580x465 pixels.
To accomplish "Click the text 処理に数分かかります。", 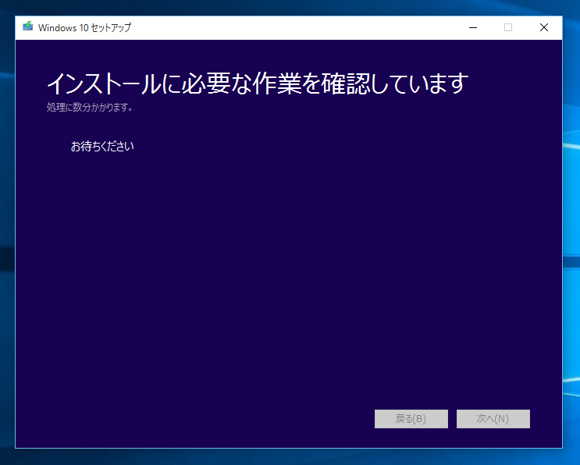I will (x=90, y=108).
